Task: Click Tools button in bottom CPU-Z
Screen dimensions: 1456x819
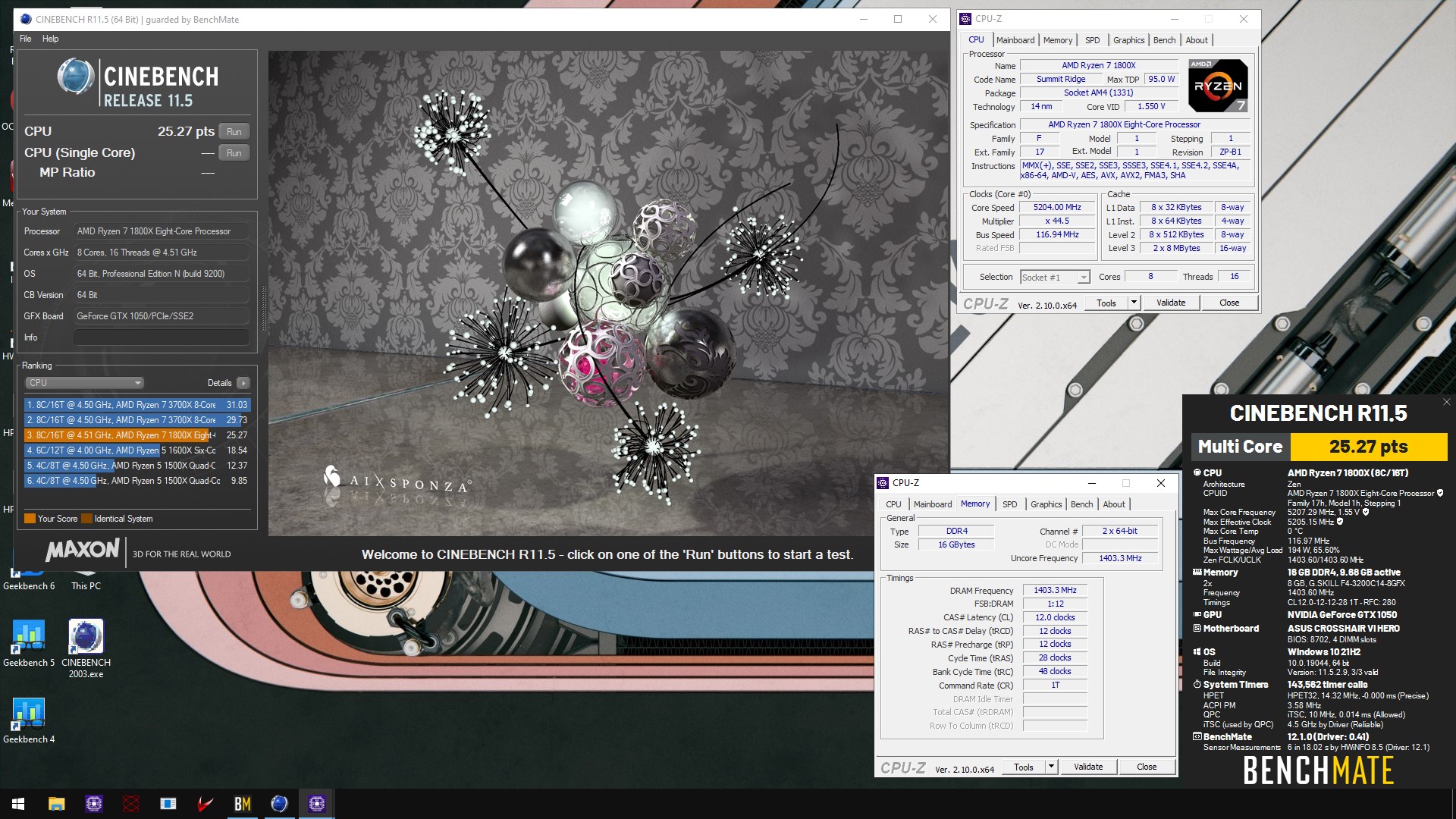Action: (x=1023, y=767)
